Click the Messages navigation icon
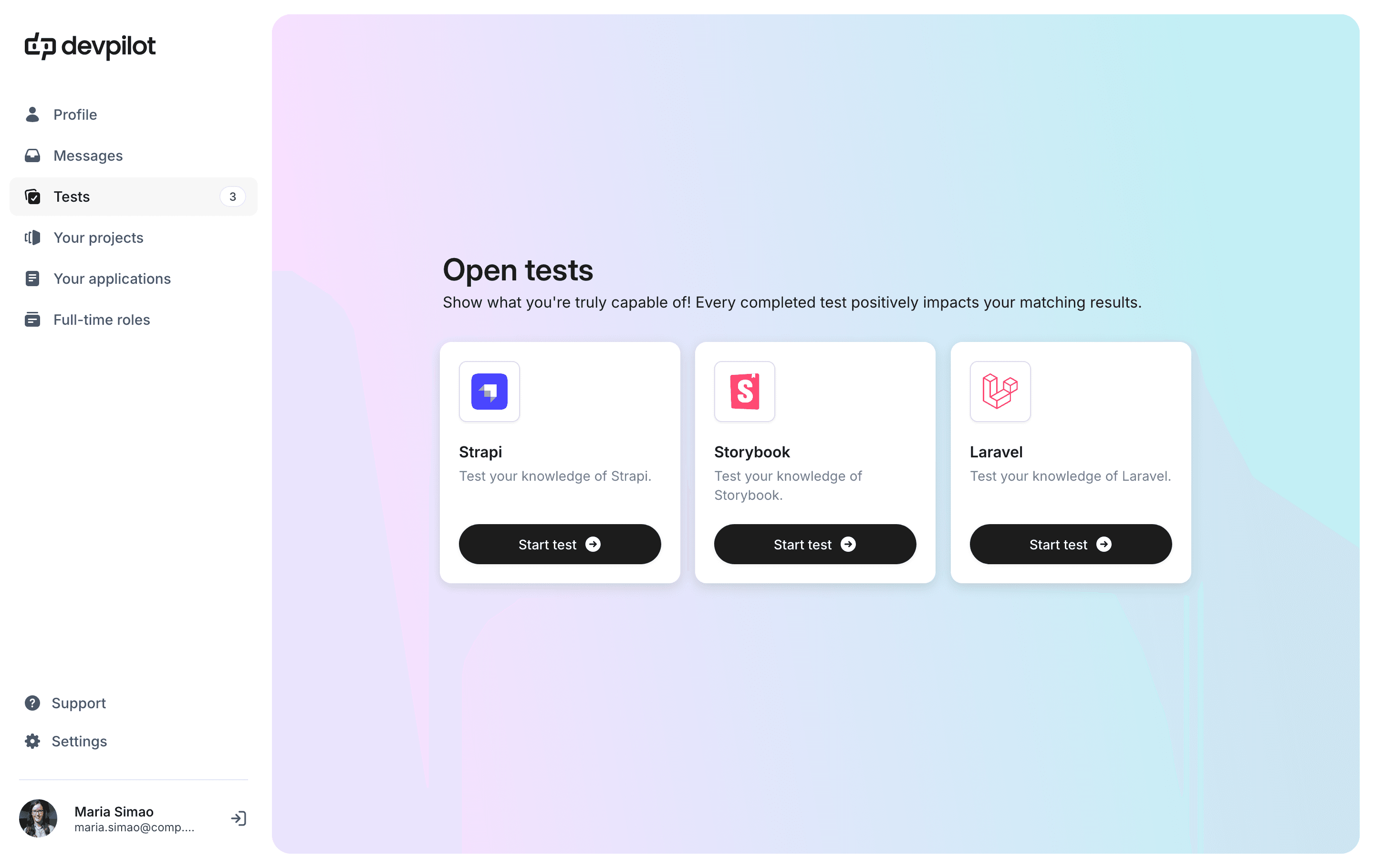 coord(33,155)
